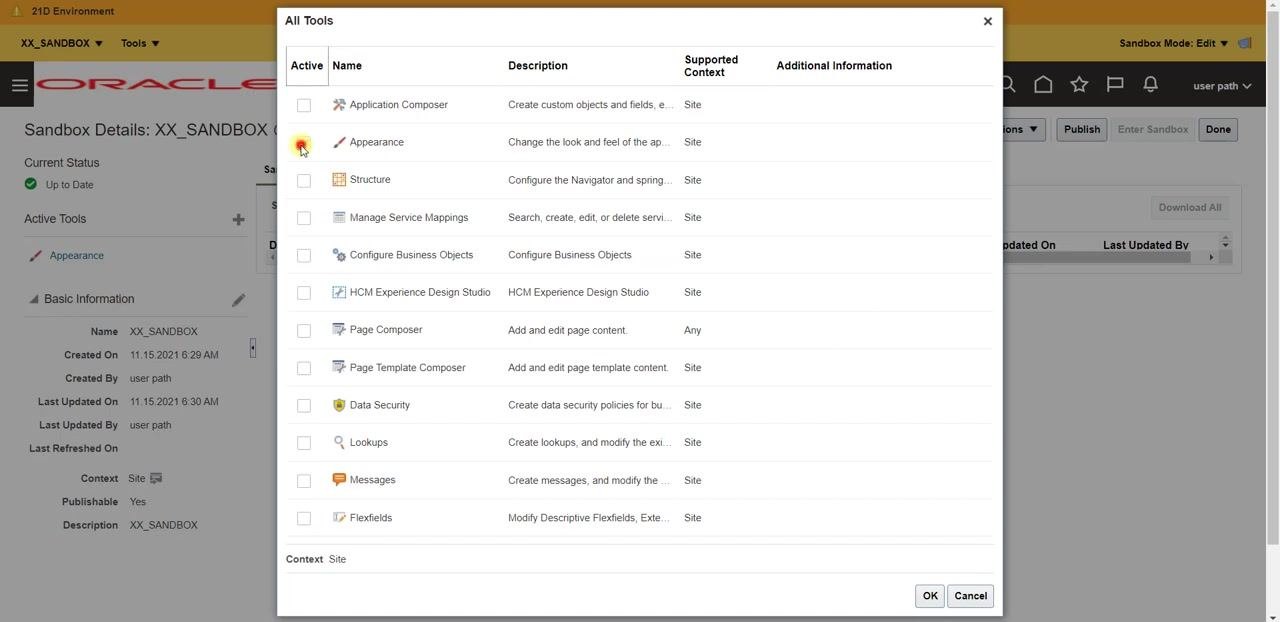1280x622 pixels.
Task: Open the Sandbox Mode: Edit dropdown
Action: pos(1173,43)
